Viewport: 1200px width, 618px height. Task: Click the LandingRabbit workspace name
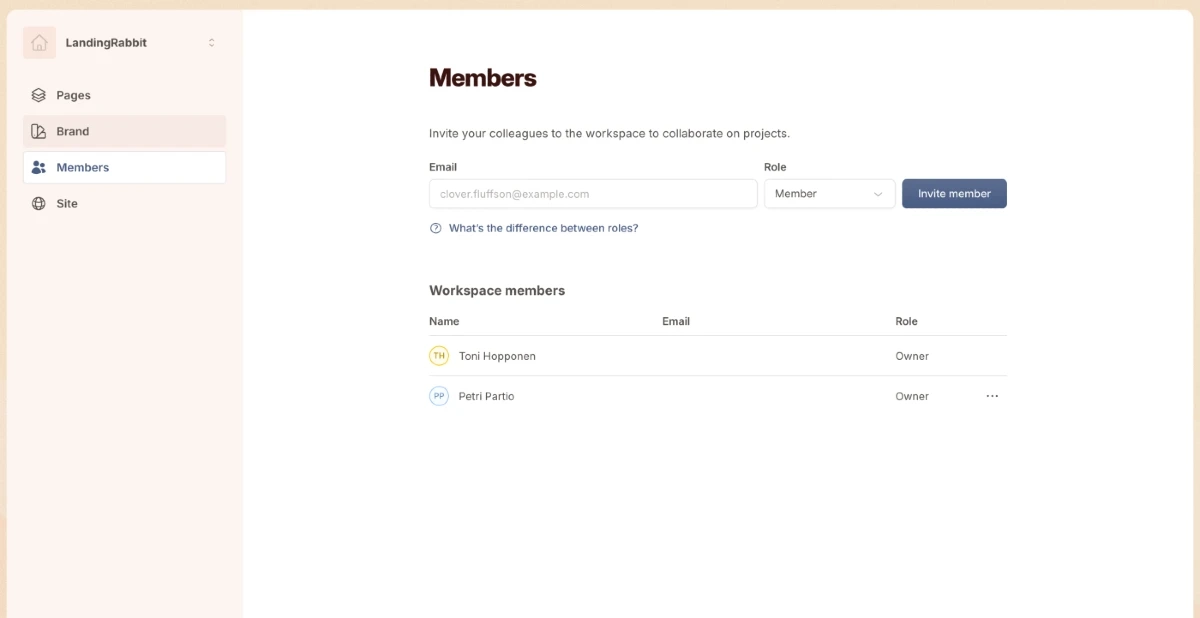click(x=106, y=43)
